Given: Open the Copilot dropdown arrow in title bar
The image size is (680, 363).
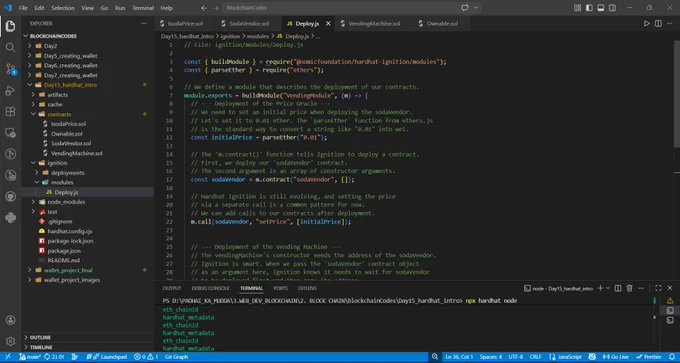Looking at the screenshot, I should click(476, 8).
